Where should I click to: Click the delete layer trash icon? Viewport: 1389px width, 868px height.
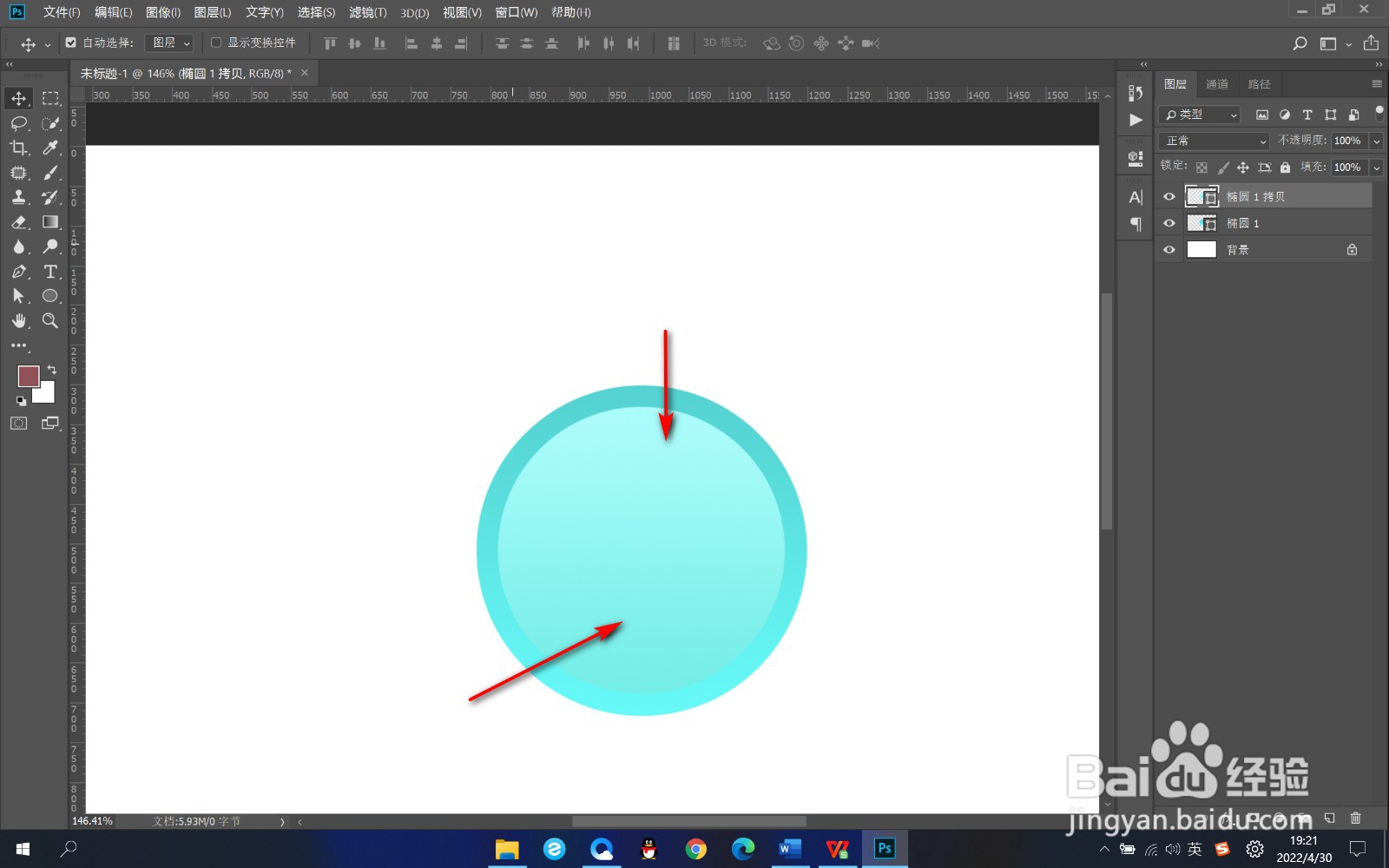tap(1356, 818)
